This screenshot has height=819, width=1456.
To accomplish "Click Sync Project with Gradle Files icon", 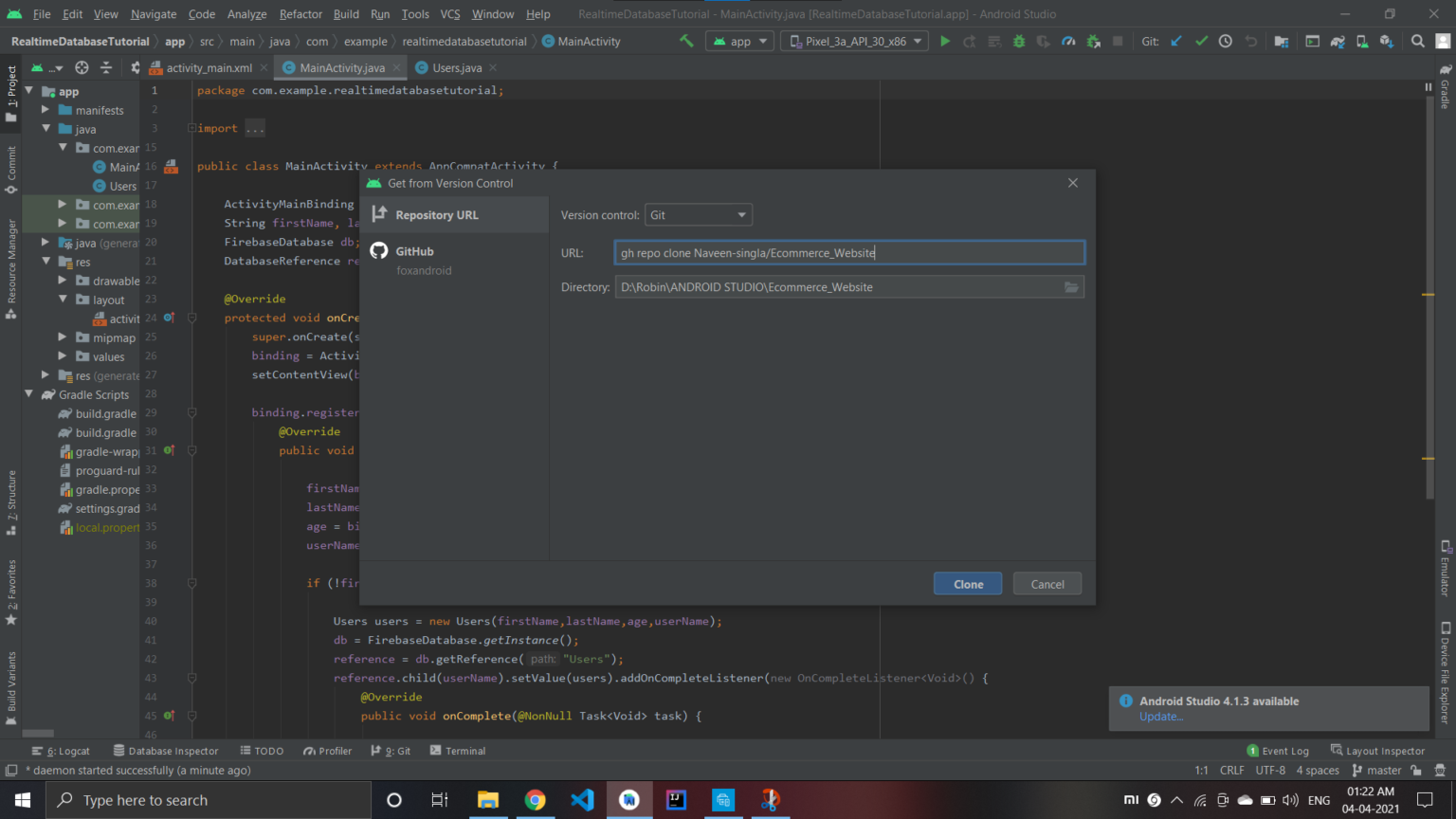I will tap(1338, 41).
